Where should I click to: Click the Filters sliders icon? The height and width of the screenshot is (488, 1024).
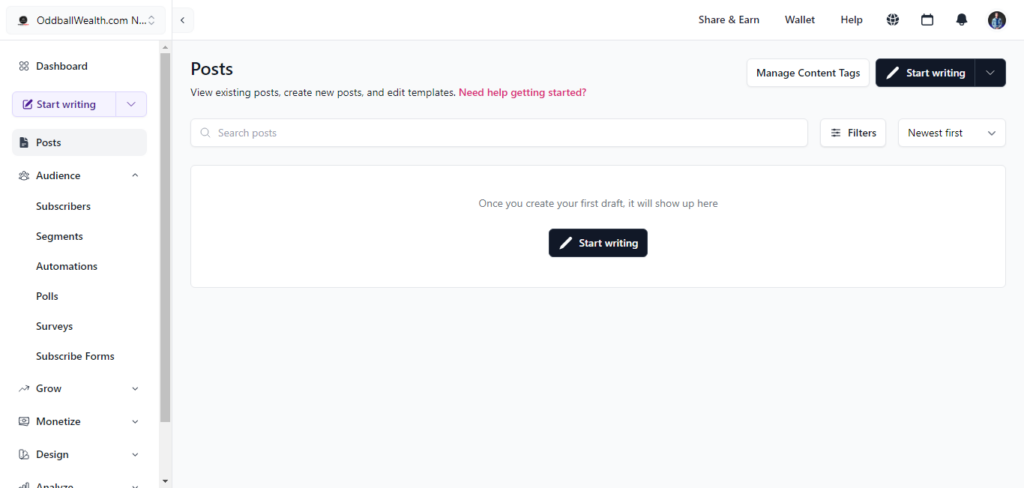coord(836,133)
